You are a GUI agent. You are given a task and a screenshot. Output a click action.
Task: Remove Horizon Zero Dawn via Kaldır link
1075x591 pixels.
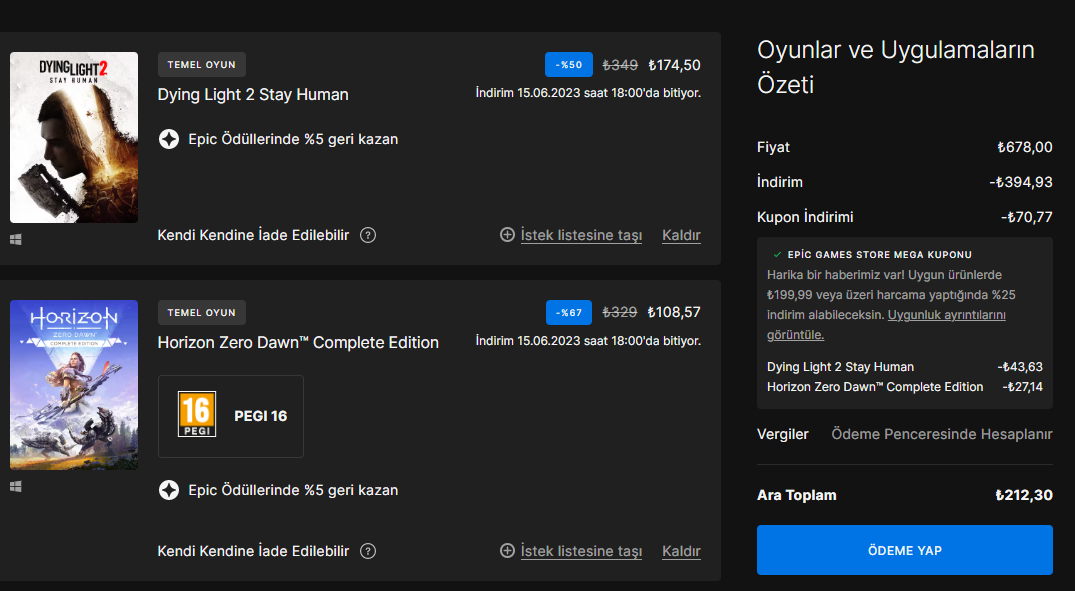681,552
